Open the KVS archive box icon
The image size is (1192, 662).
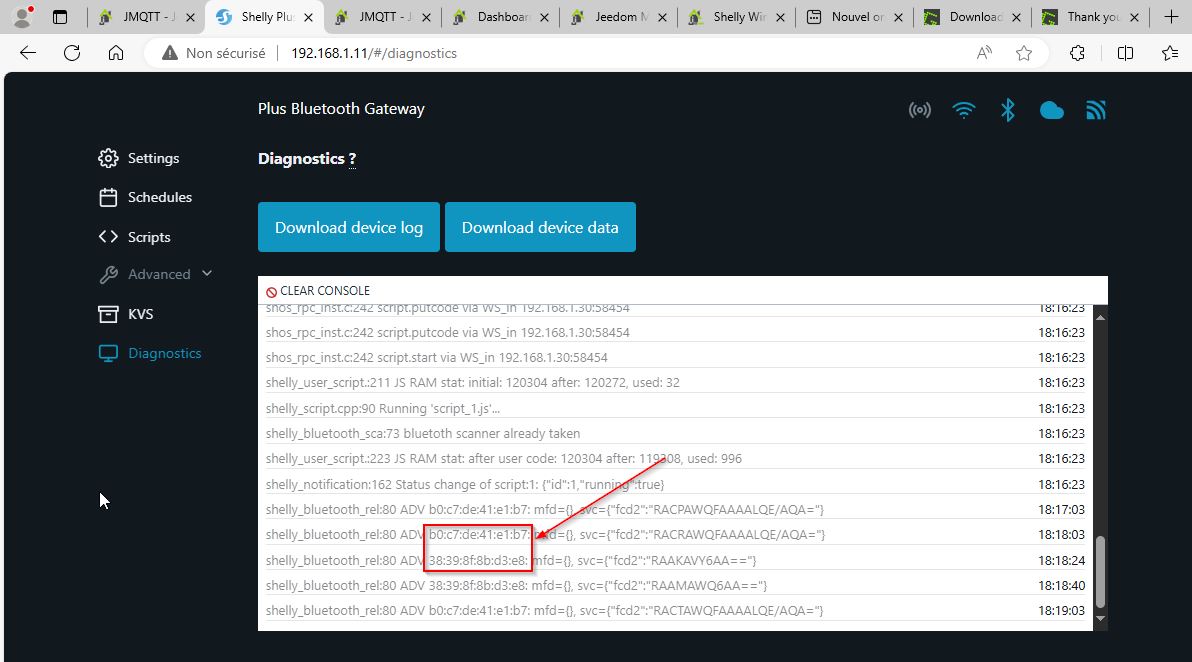coord(108,314)
